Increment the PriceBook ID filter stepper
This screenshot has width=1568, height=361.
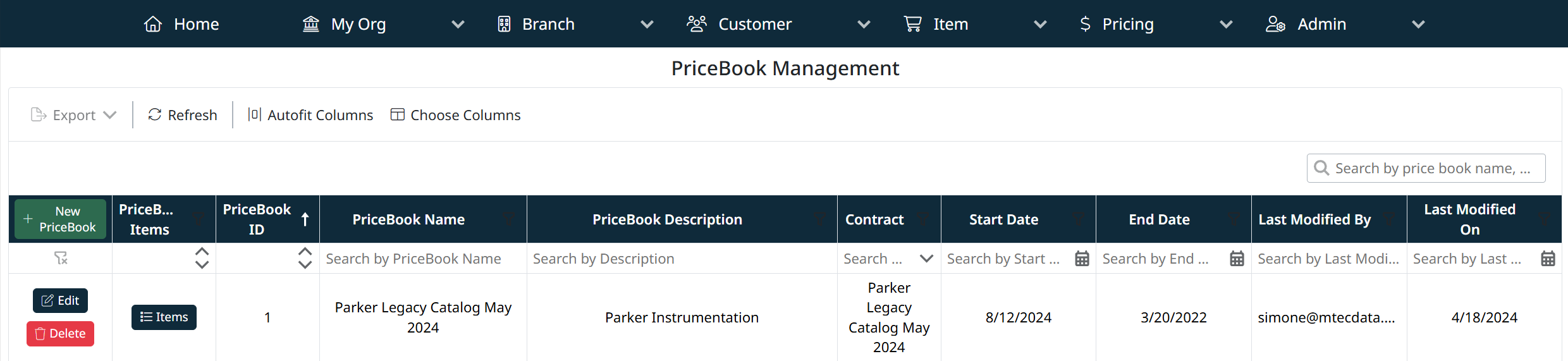(x=305, y=252)
